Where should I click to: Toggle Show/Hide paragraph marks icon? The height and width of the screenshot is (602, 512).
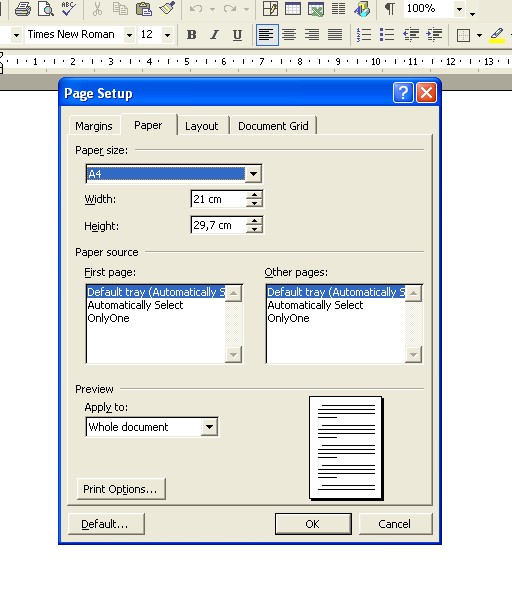[x=390, y=8]
